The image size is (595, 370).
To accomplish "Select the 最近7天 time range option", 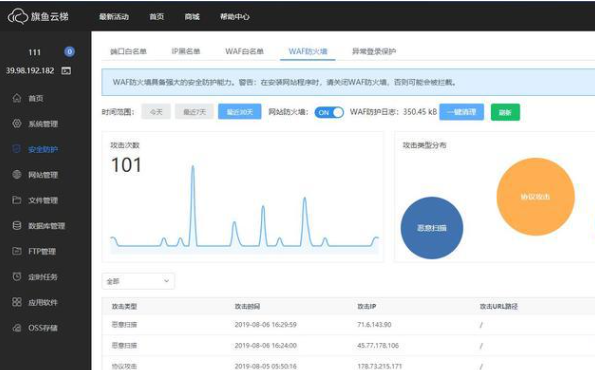I will pos(194,112).
